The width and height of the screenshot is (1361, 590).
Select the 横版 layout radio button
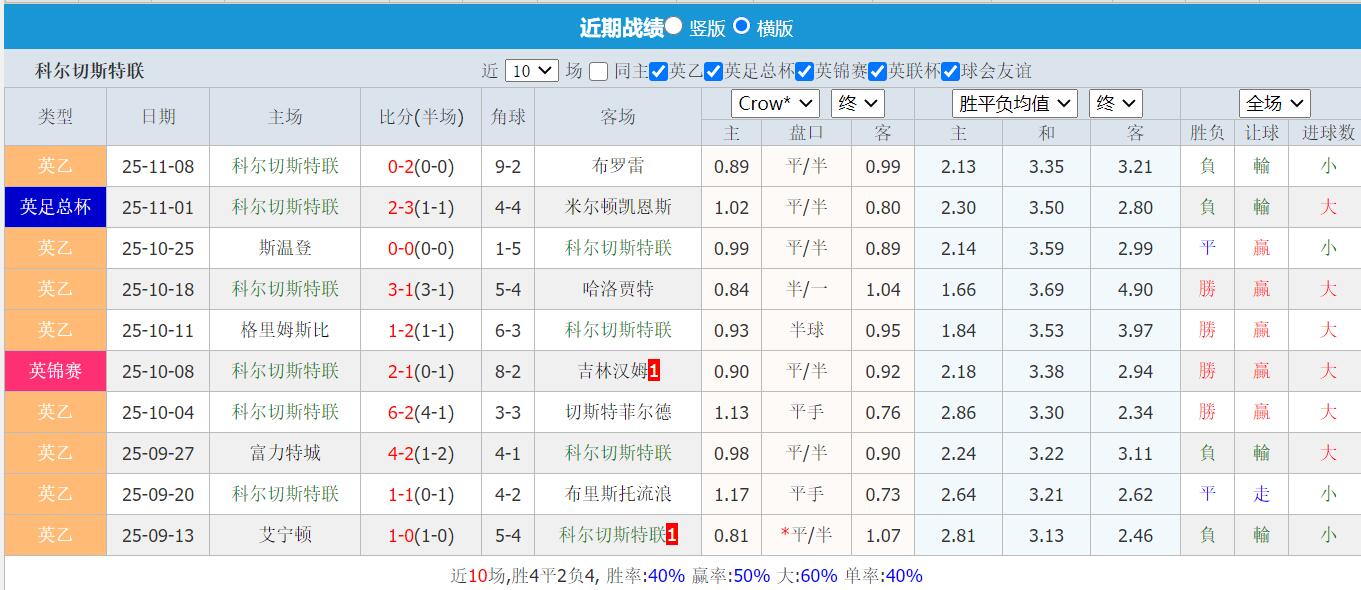(x=742, y=25)
